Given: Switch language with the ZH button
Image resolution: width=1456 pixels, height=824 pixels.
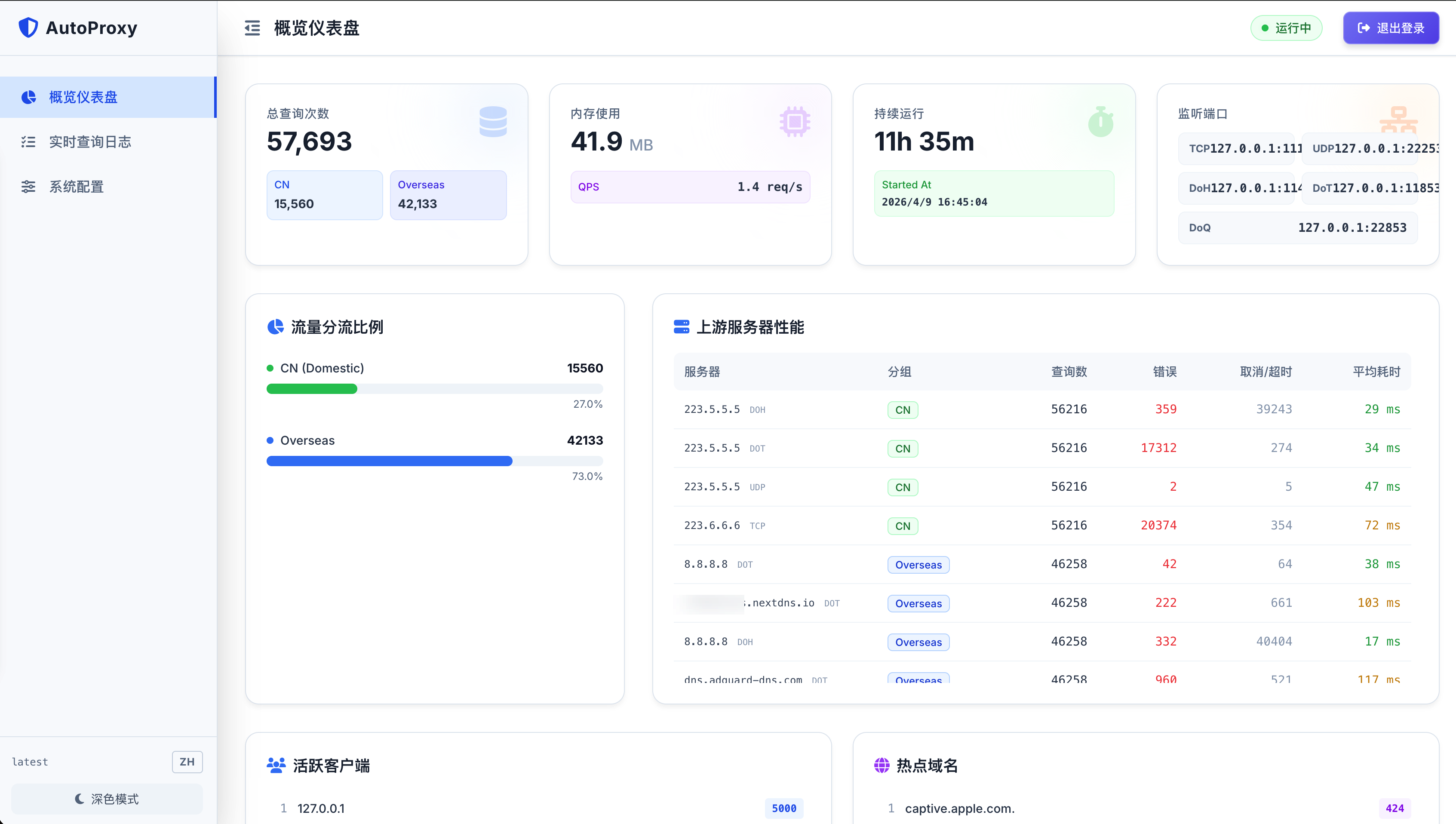Looking at the screenshot, I should (187, 762).
